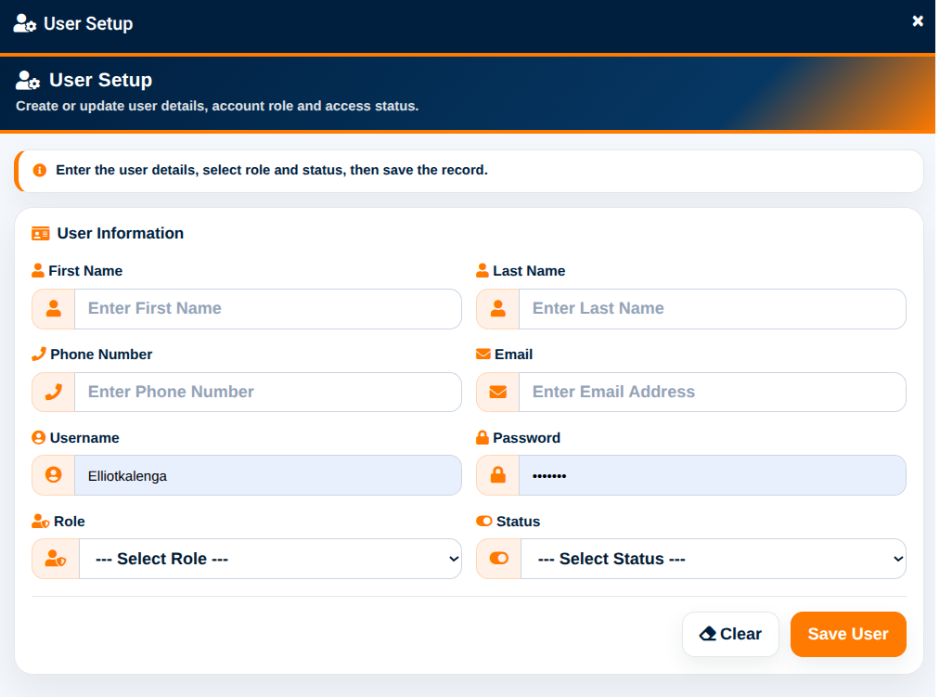The height and width of the screenshot is (697, 936).
Task: Click the ID card icon beside User Information
Action: pyautogui.click(x=41, y=233)
